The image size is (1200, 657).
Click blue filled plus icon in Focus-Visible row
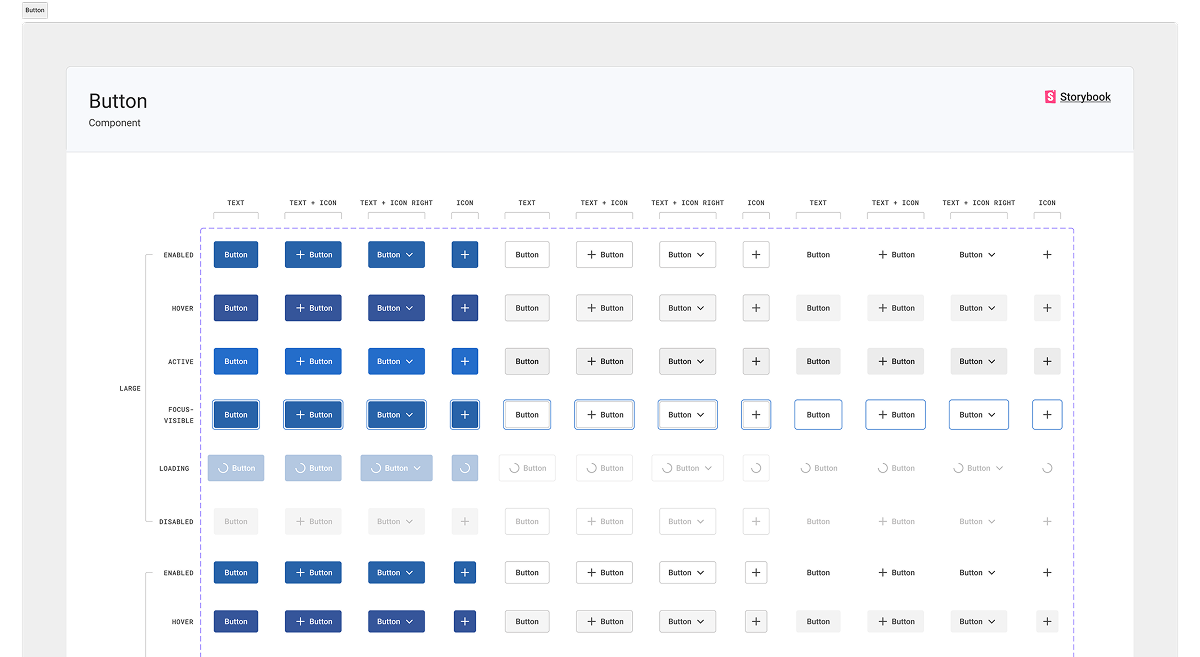(465, 415)
